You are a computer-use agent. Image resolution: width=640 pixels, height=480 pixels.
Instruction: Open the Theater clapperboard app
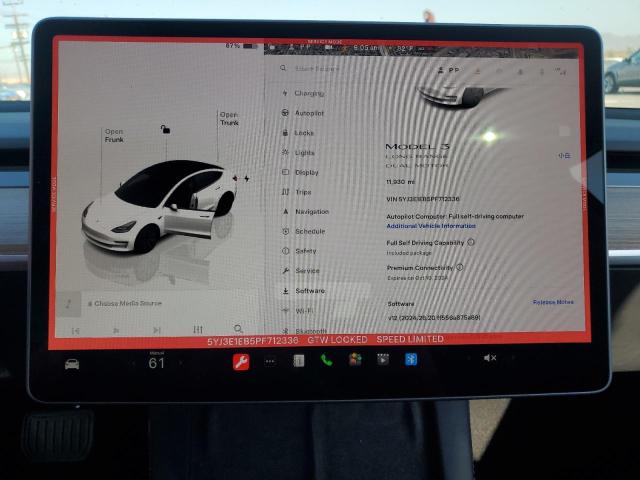tap(383, 359)
